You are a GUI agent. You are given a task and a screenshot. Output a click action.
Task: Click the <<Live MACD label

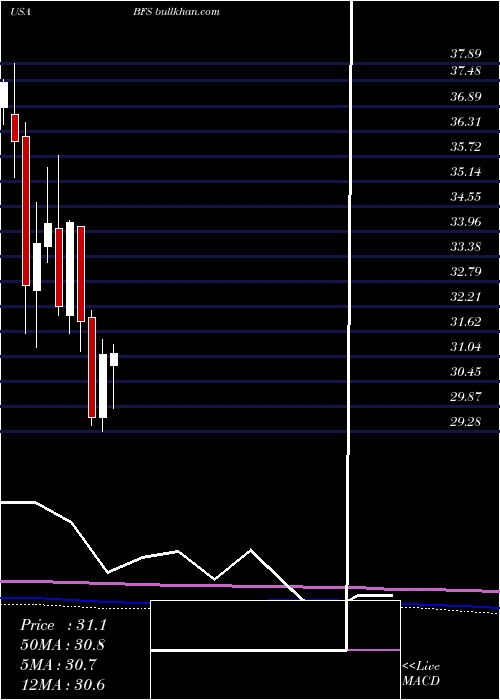(421, 673)
